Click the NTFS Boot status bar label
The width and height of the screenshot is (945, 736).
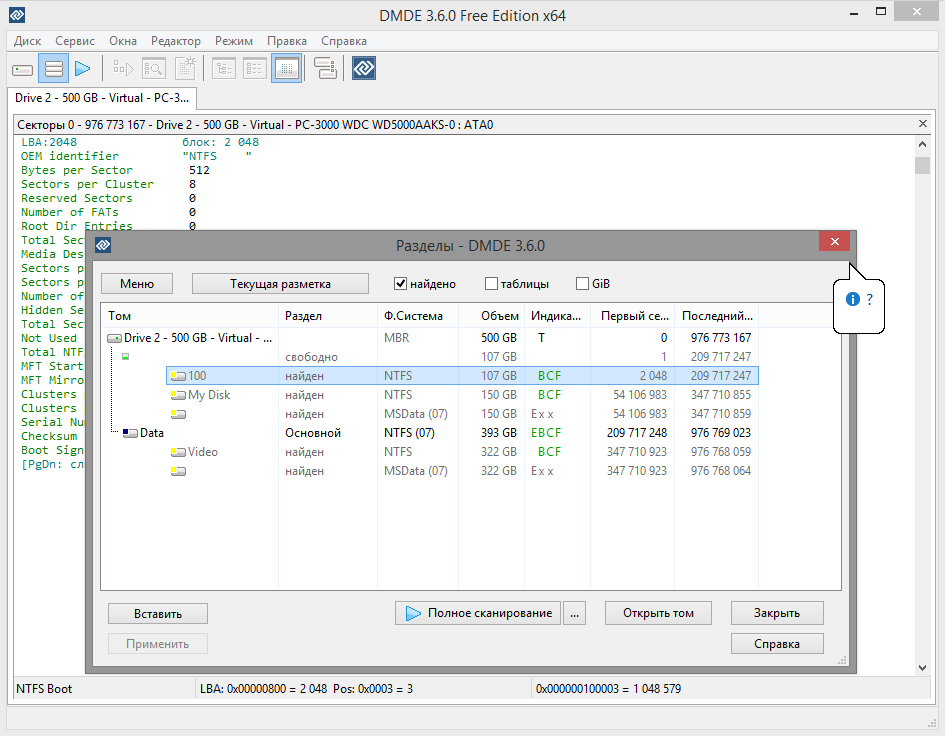44,688
